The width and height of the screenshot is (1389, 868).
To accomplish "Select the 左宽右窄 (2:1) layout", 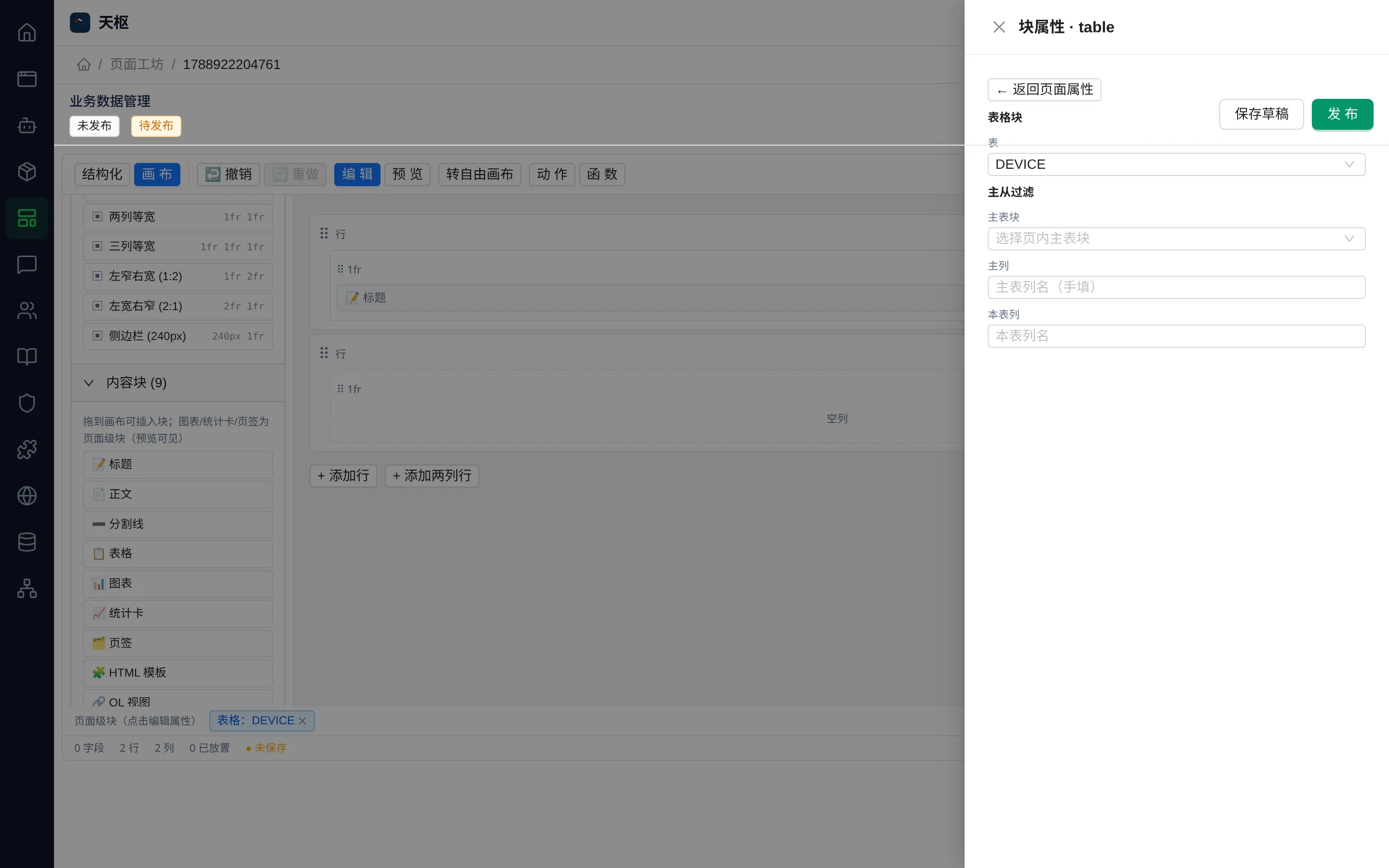I will point(178,307).
